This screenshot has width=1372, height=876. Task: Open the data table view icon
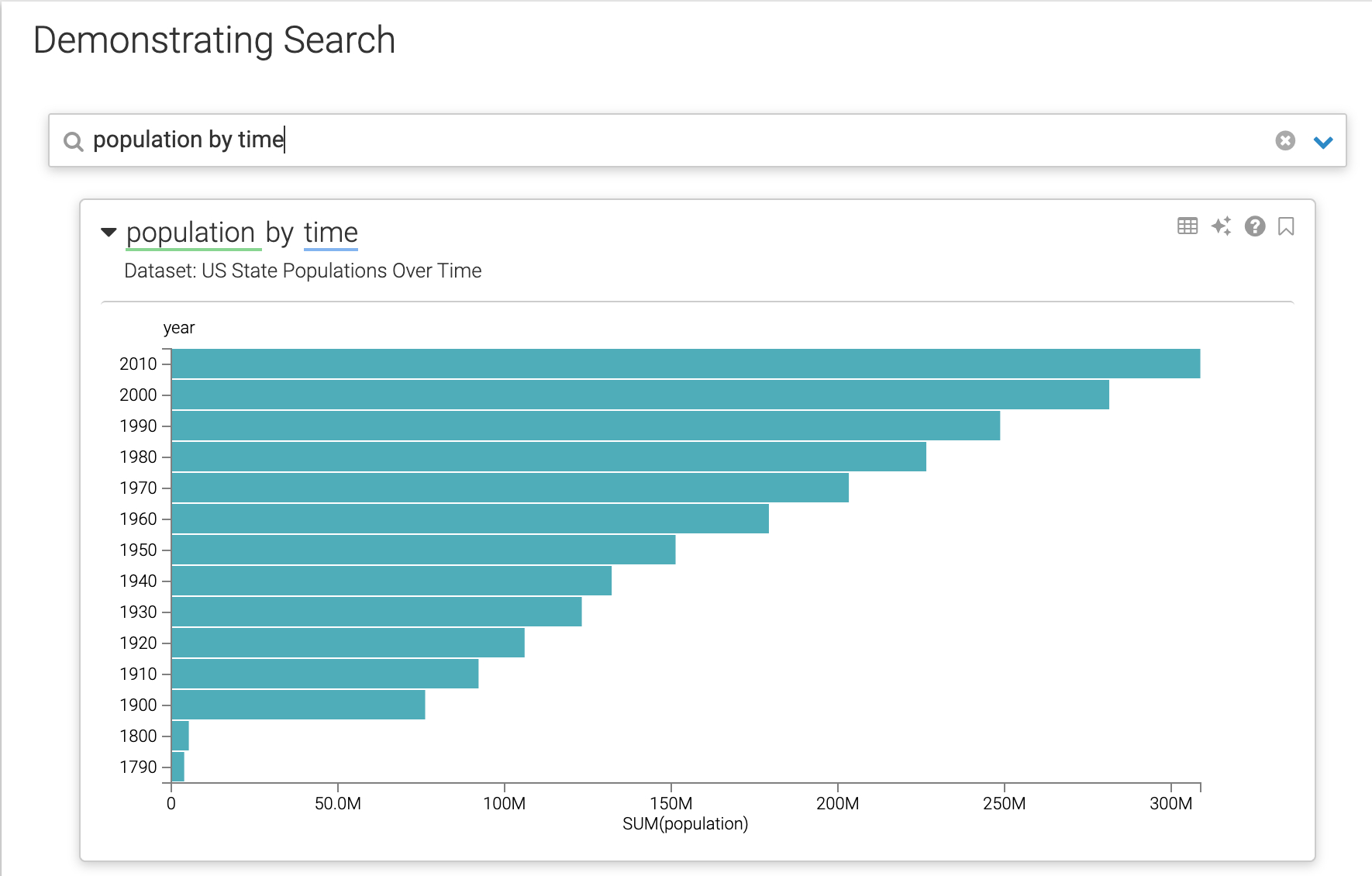[x=1187, y=226]
